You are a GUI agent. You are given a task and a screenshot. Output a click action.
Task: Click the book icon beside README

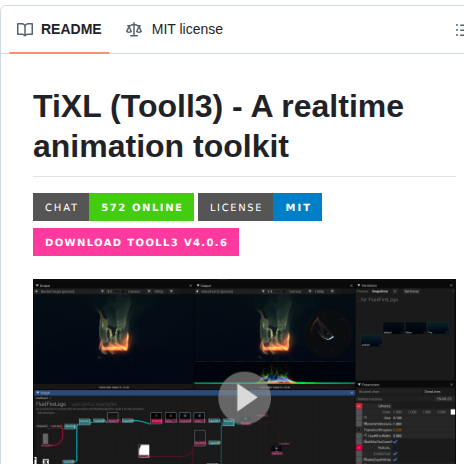(x=25, y=30)
